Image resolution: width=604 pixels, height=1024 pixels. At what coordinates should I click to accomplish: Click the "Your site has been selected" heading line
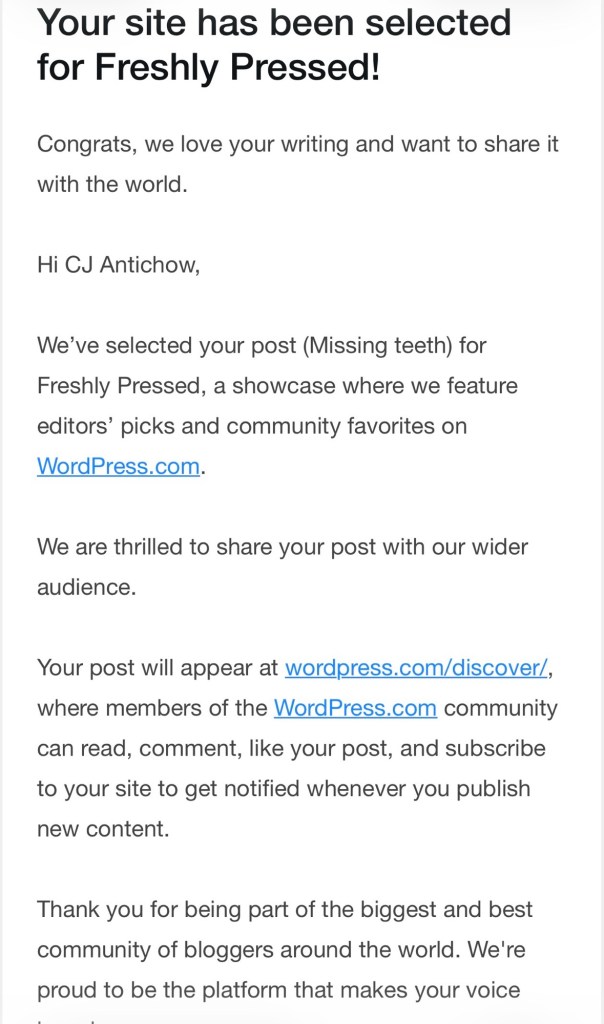[x=274, y=23]
